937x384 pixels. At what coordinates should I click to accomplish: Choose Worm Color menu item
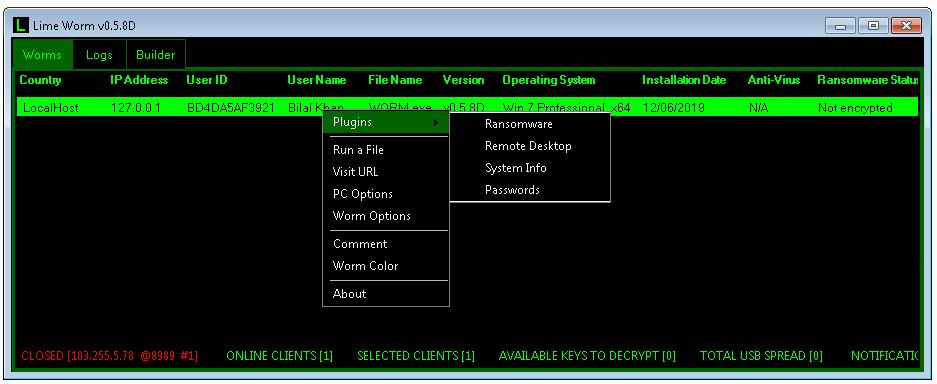coord(365,266)
